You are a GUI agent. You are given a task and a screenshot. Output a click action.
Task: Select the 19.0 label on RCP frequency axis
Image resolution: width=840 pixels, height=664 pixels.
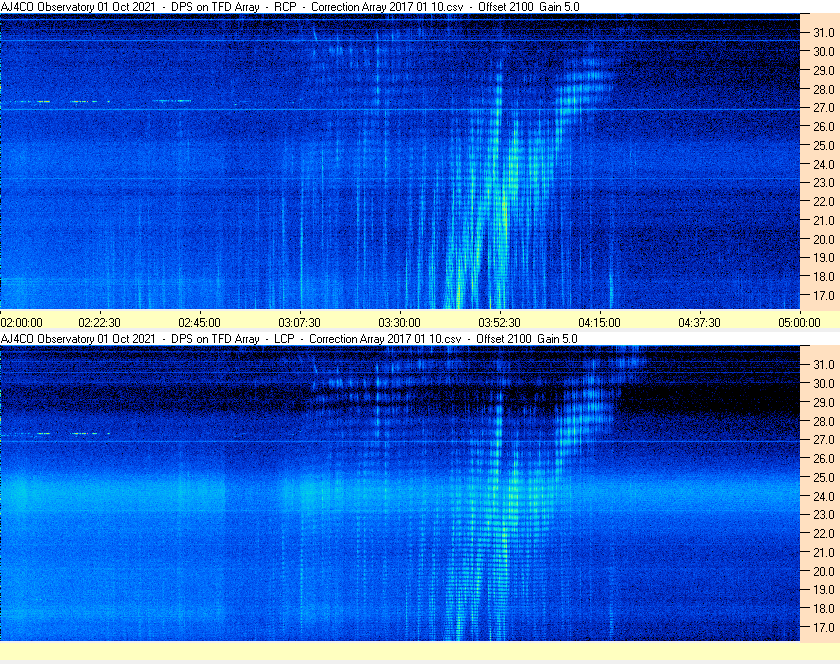(x=824, y=258)
